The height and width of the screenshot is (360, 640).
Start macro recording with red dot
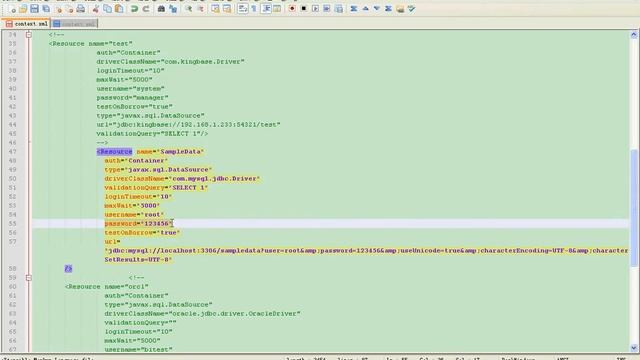[x=292, y=9]
